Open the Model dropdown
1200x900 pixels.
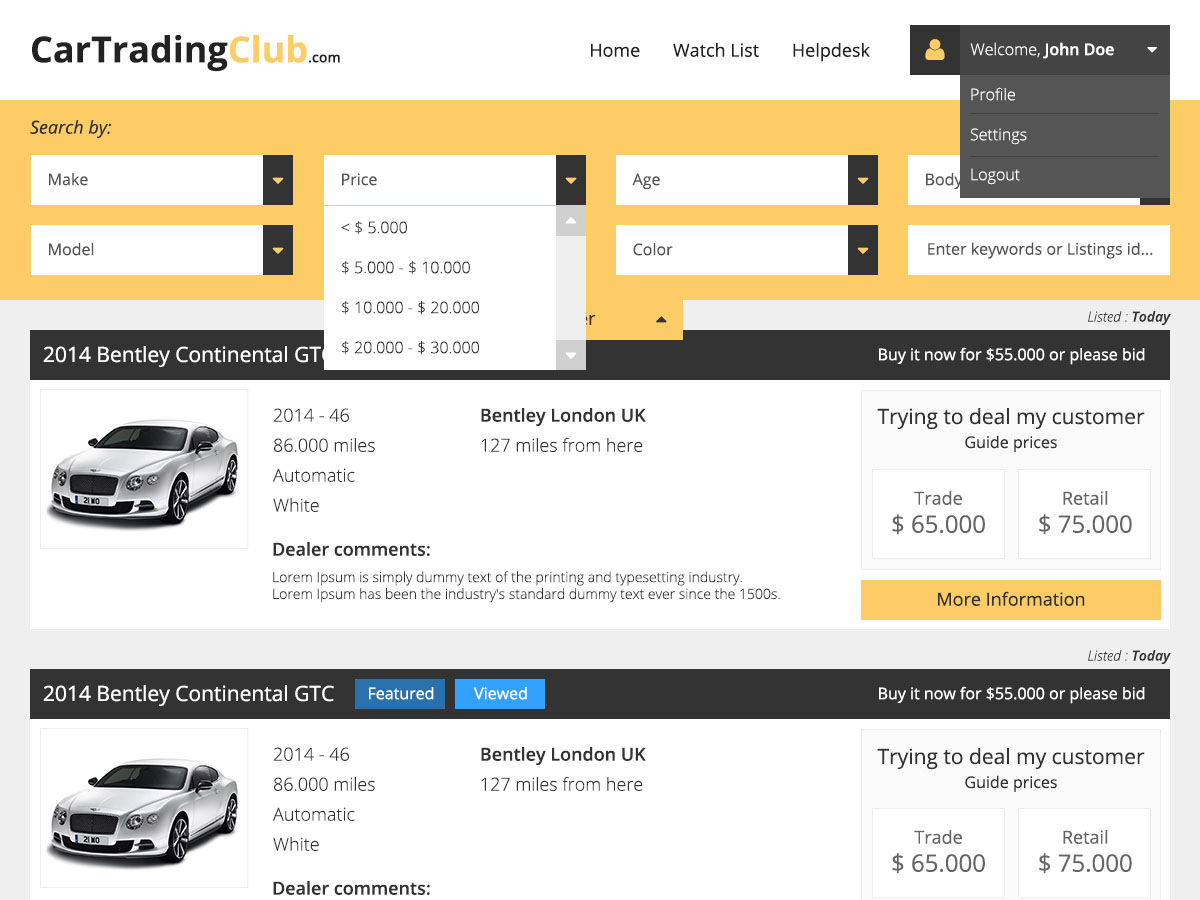point(277,250)
